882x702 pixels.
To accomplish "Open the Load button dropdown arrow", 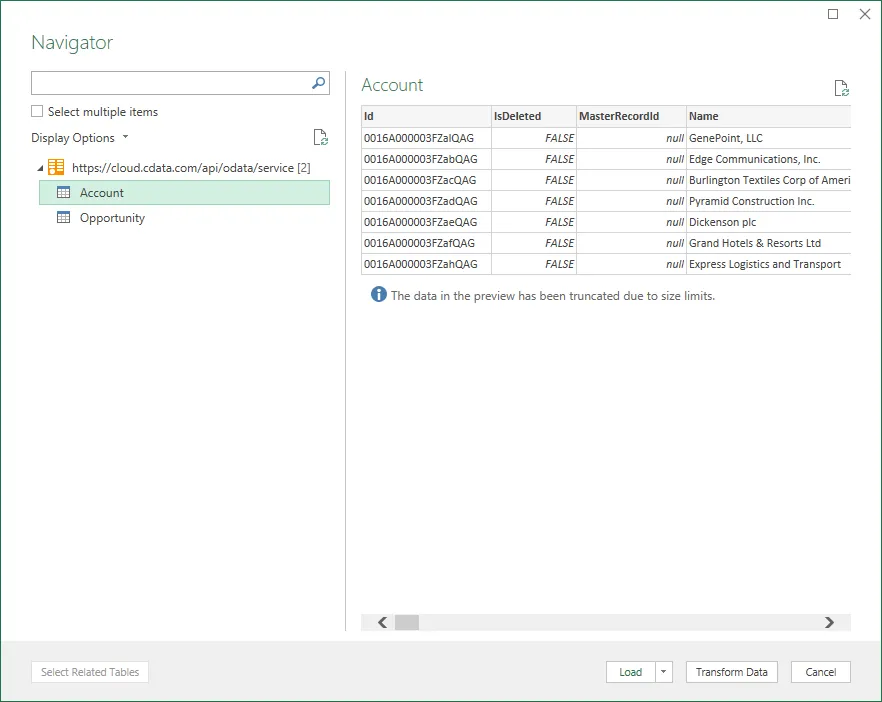I will click(x=665, y=672).
